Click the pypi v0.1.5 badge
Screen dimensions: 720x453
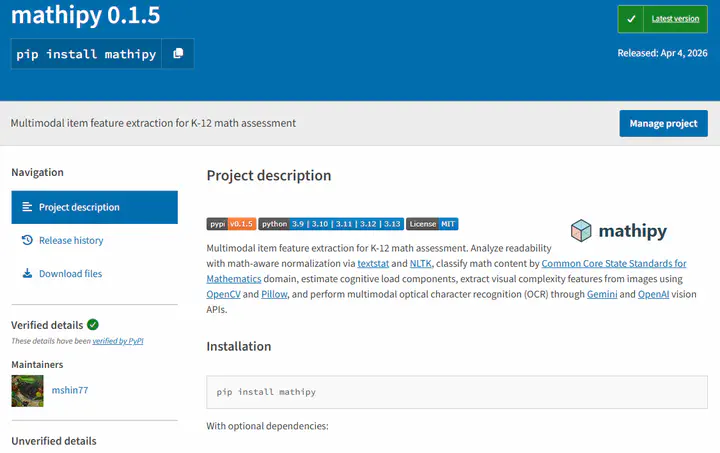coord(231,224)
